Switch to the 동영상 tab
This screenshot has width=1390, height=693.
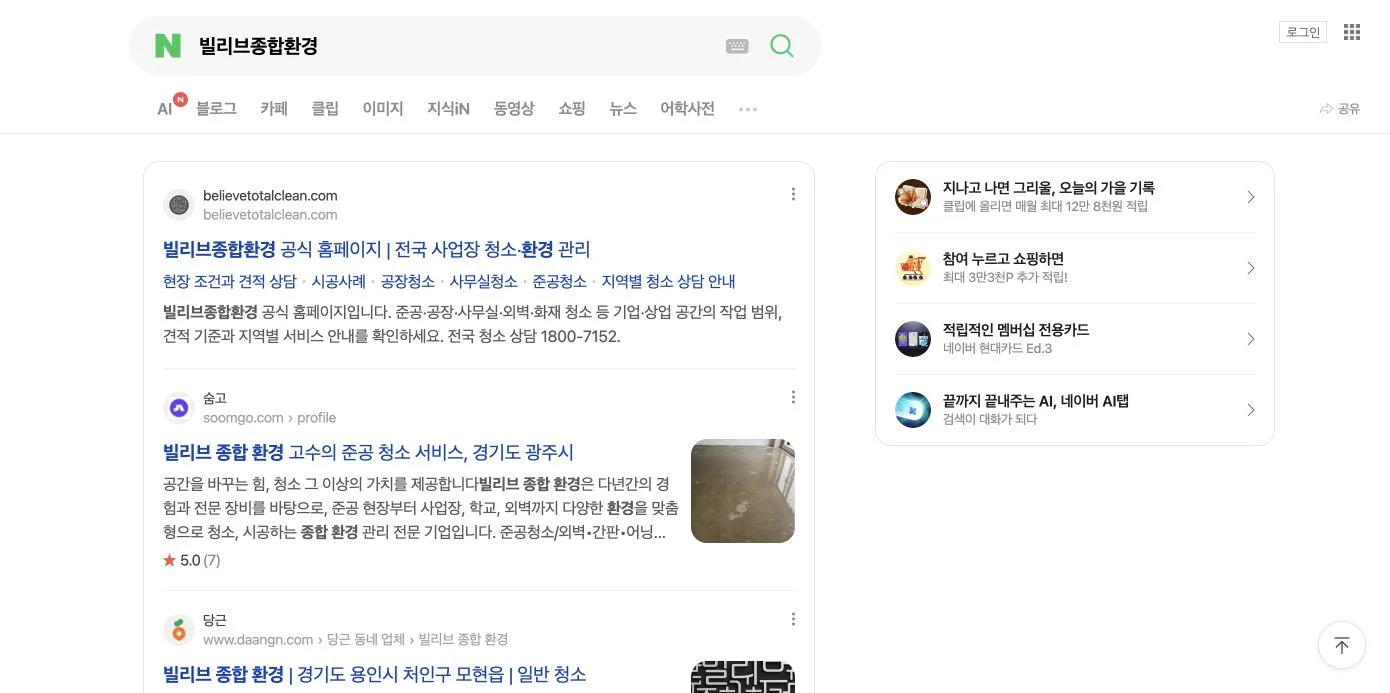coord(514,109)
